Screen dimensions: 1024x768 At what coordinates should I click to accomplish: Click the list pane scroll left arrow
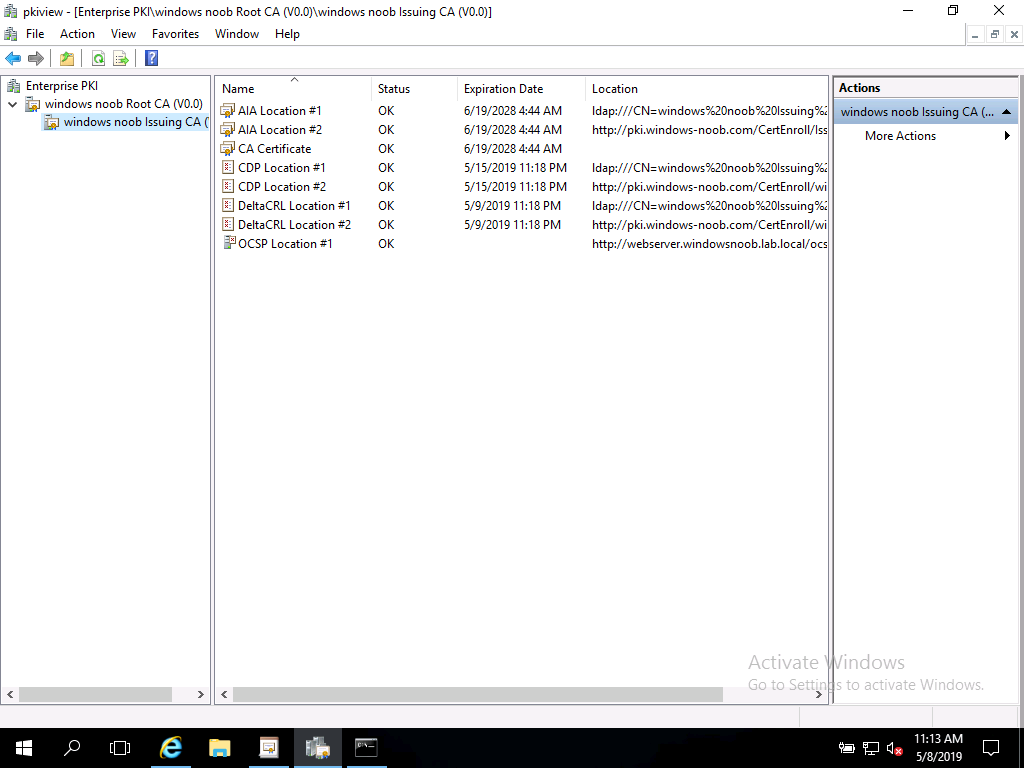224,694
